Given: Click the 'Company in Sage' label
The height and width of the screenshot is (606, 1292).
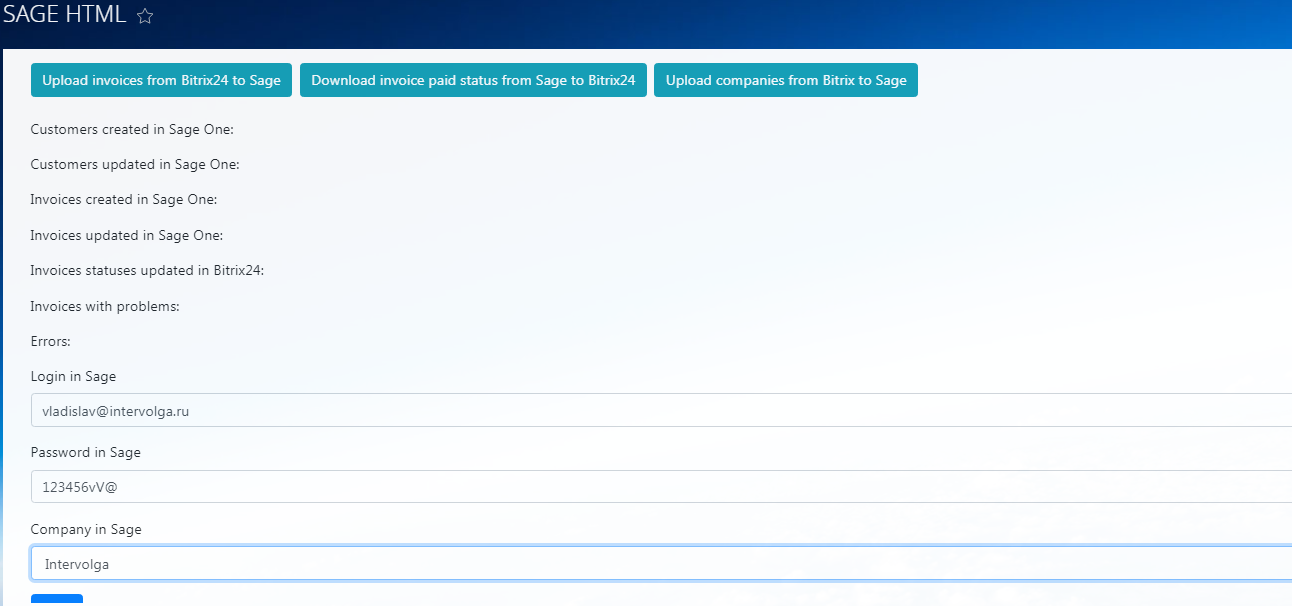Looking at the screenshot, I should 86,529.
